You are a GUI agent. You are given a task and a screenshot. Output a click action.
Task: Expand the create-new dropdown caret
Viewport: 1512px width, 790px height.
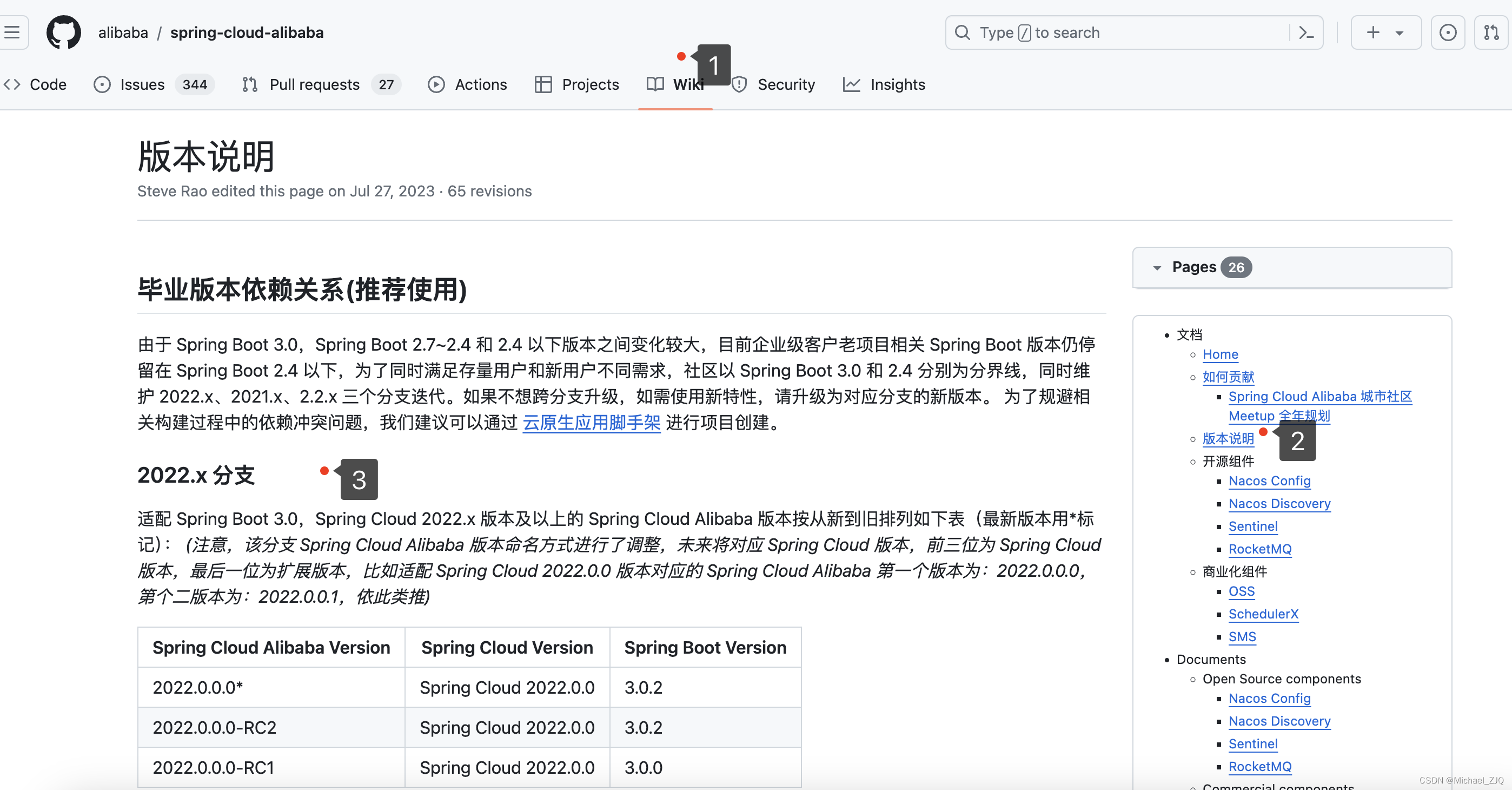(1400, 34)
